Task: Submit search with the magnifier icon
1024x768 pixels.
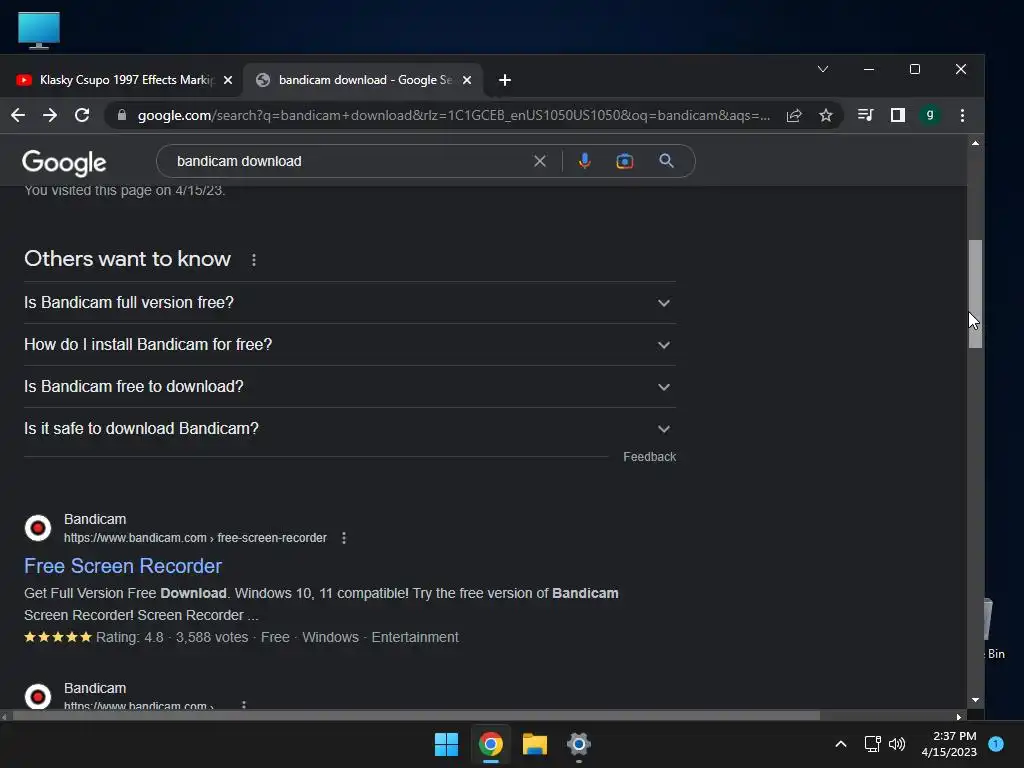Action: (666, 161)
